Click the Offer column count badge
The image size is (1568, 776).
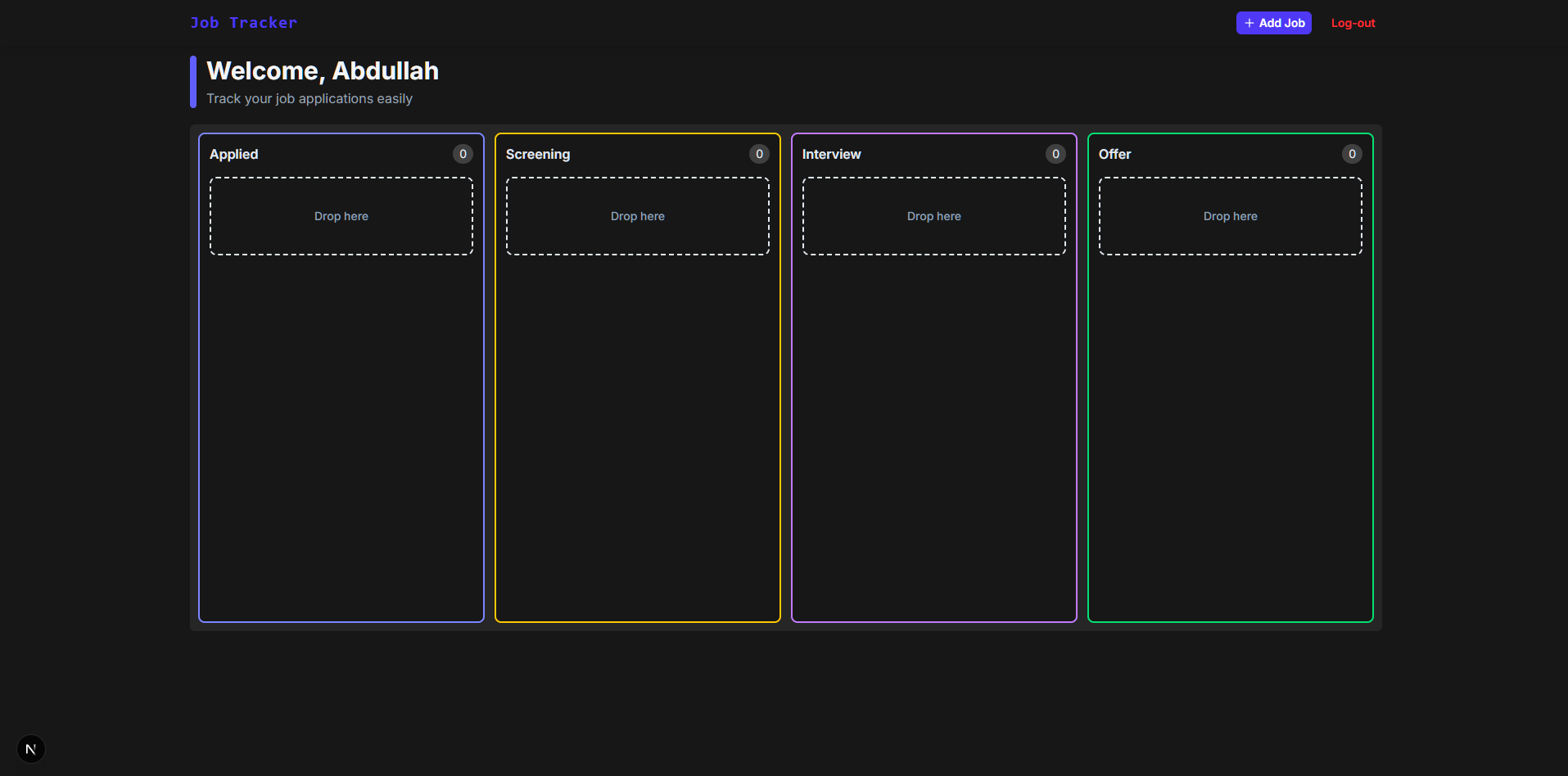click(1352, 154)
